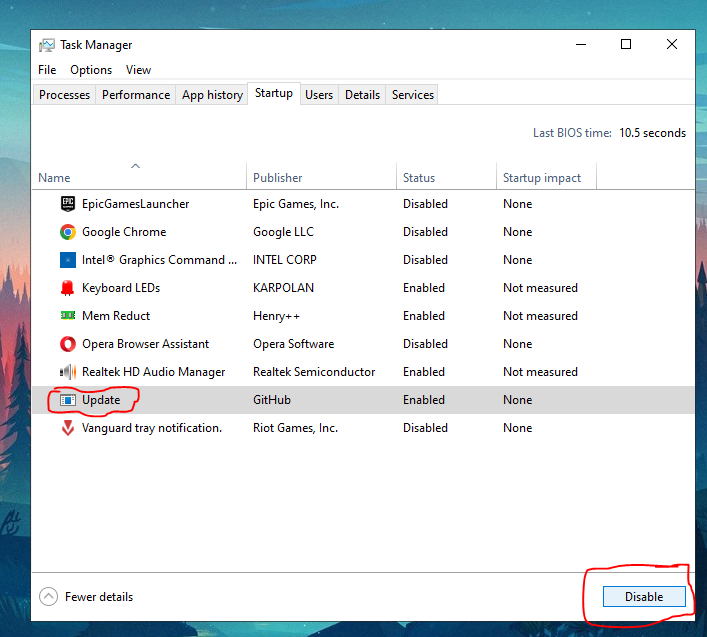
Task: Click the 10.5 seconds BIOS time value
Action: (x=652, y=133)
